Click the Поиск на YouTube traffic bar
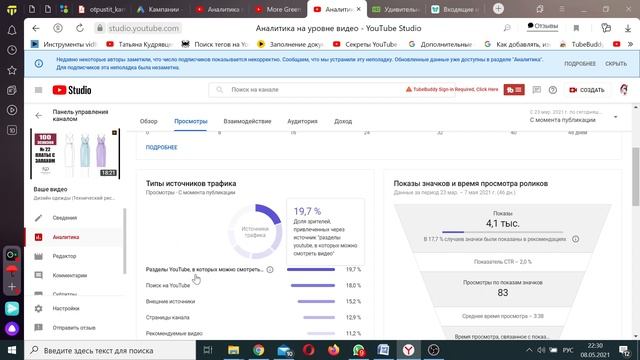The height and width of the screenshot is (360, 640). point(313,285)
